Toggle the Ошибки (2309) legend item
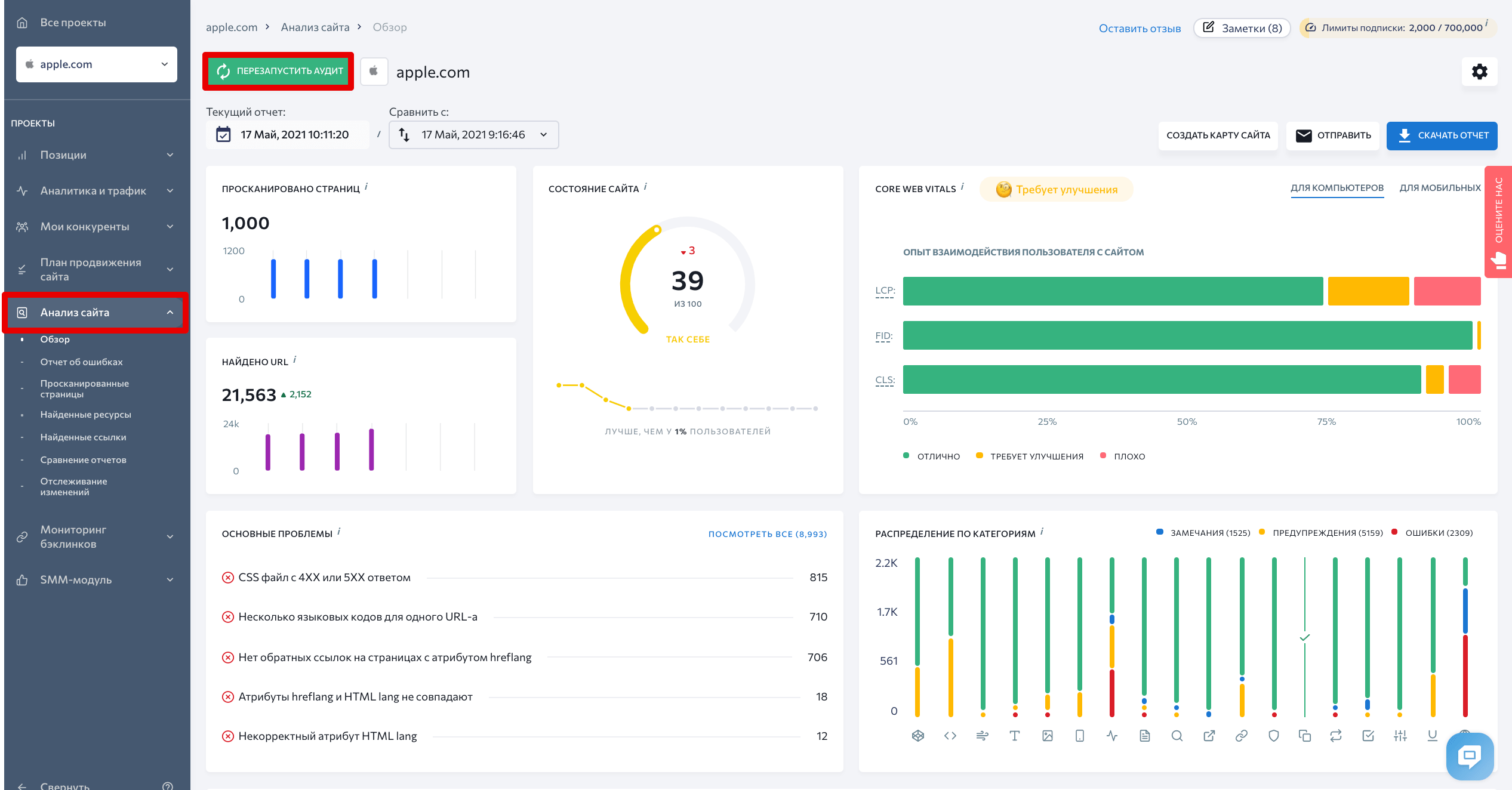Screen dimensions: 1512x790 click(x=1432, y=532)
